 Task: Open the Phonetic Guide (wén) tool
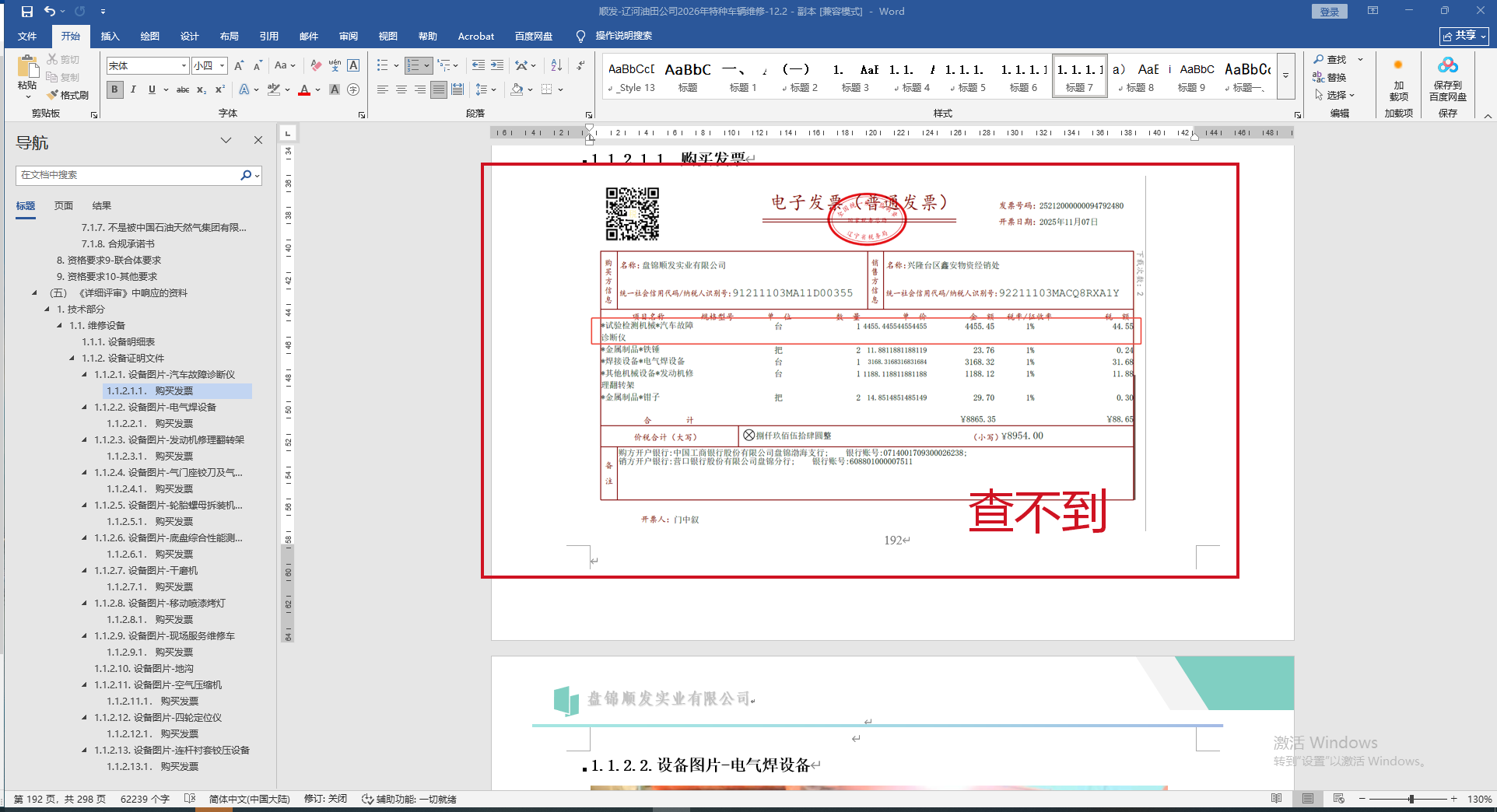click(x=335, y=66)
